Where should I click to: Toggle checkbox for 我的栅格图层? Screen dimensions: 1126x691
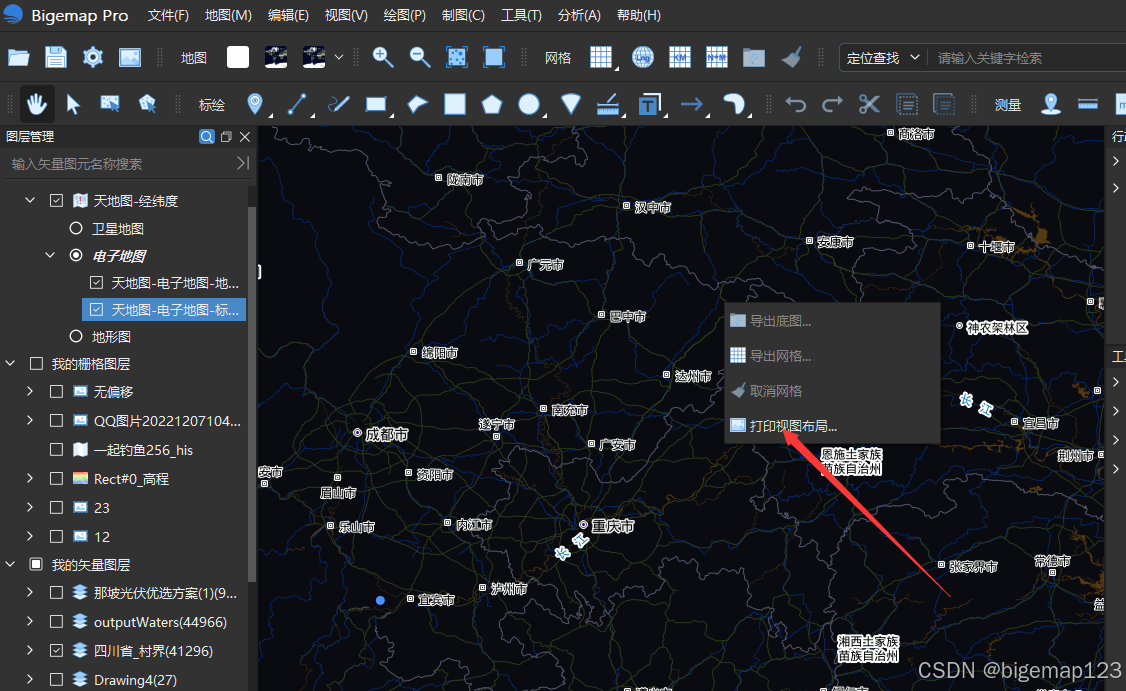(x=36, y=363)
